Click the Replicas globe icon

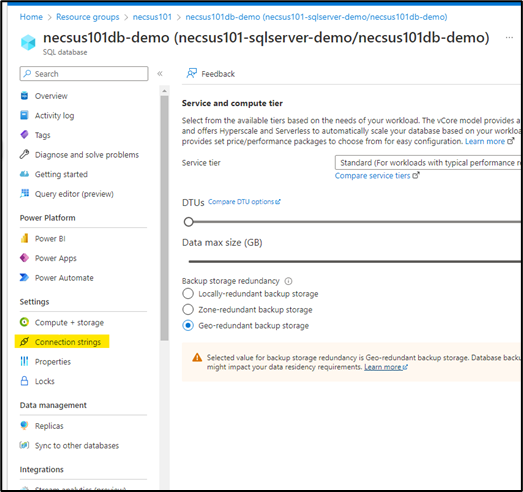24,426
